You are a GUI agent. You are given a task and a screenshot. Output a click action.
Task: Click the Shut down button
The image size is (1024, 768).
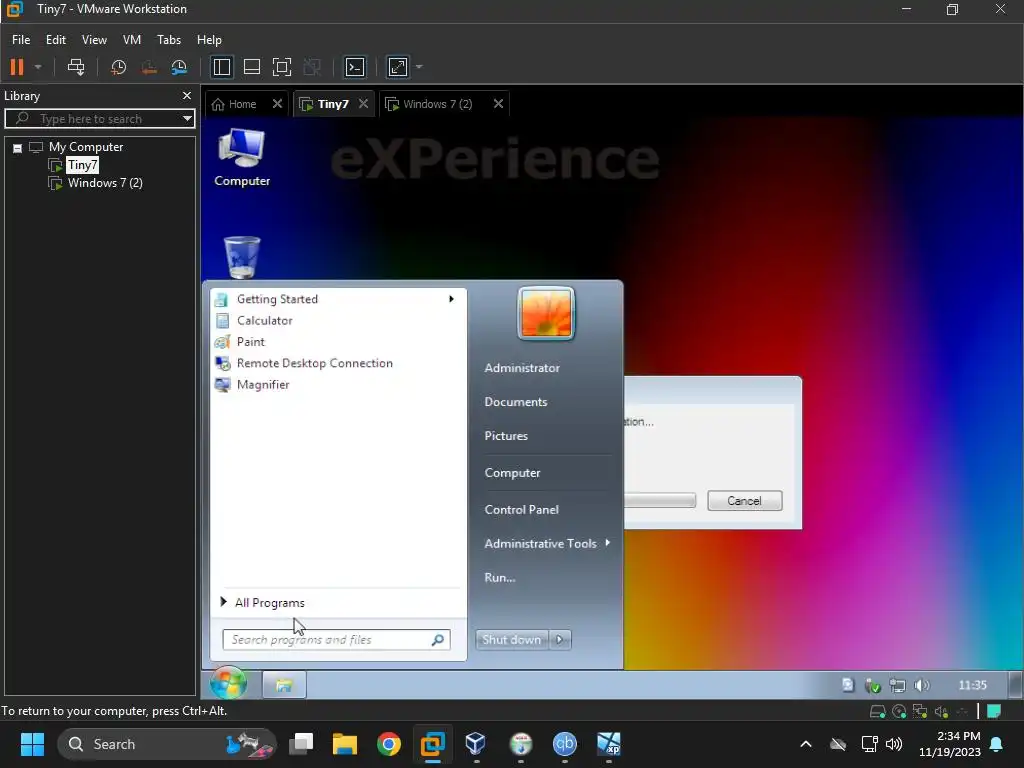512,640
